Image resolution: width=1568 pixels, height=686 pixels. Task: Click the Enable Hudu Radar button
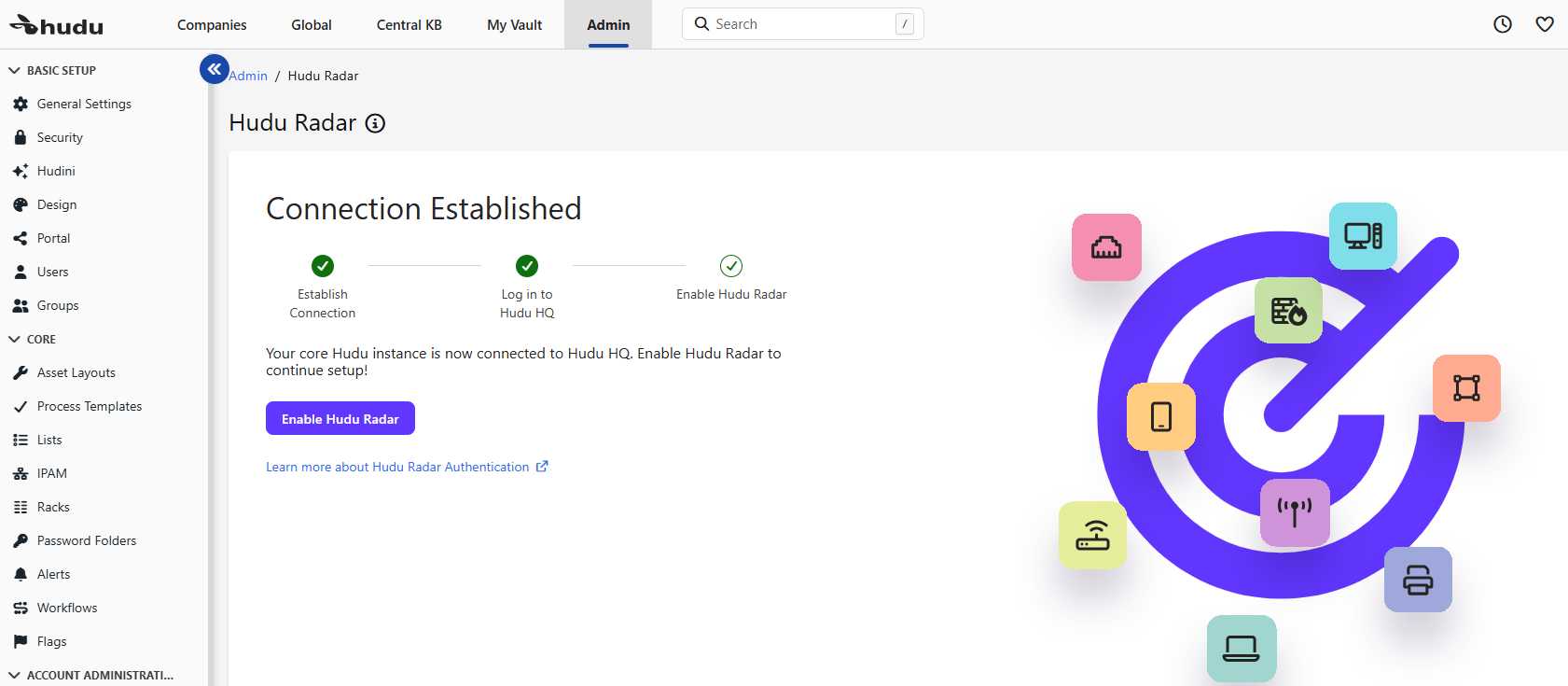coord(340,418)
